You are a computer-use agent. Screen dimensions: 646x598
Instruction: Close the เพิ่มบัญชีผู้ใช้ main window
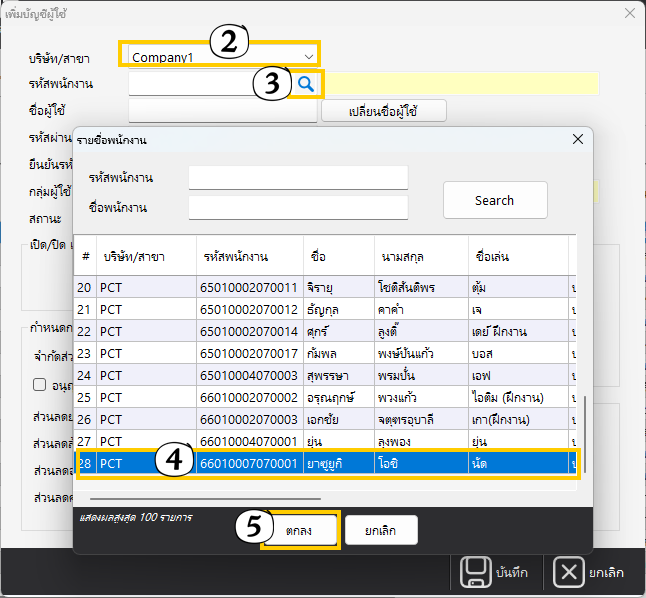[629, 13]
